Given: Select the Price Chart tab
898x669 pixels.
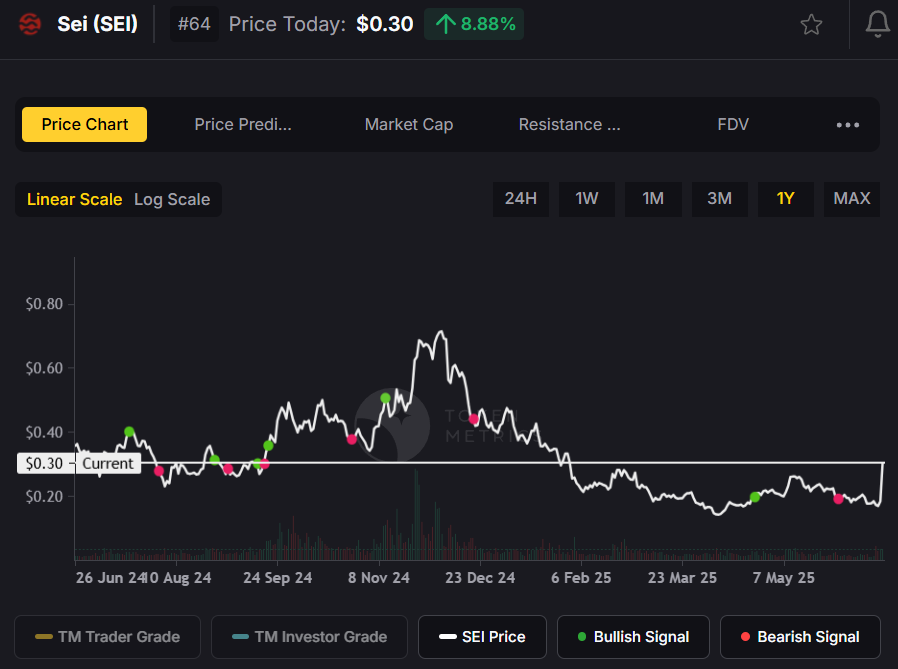Looking at the screenshot, I should pos(84,124).
